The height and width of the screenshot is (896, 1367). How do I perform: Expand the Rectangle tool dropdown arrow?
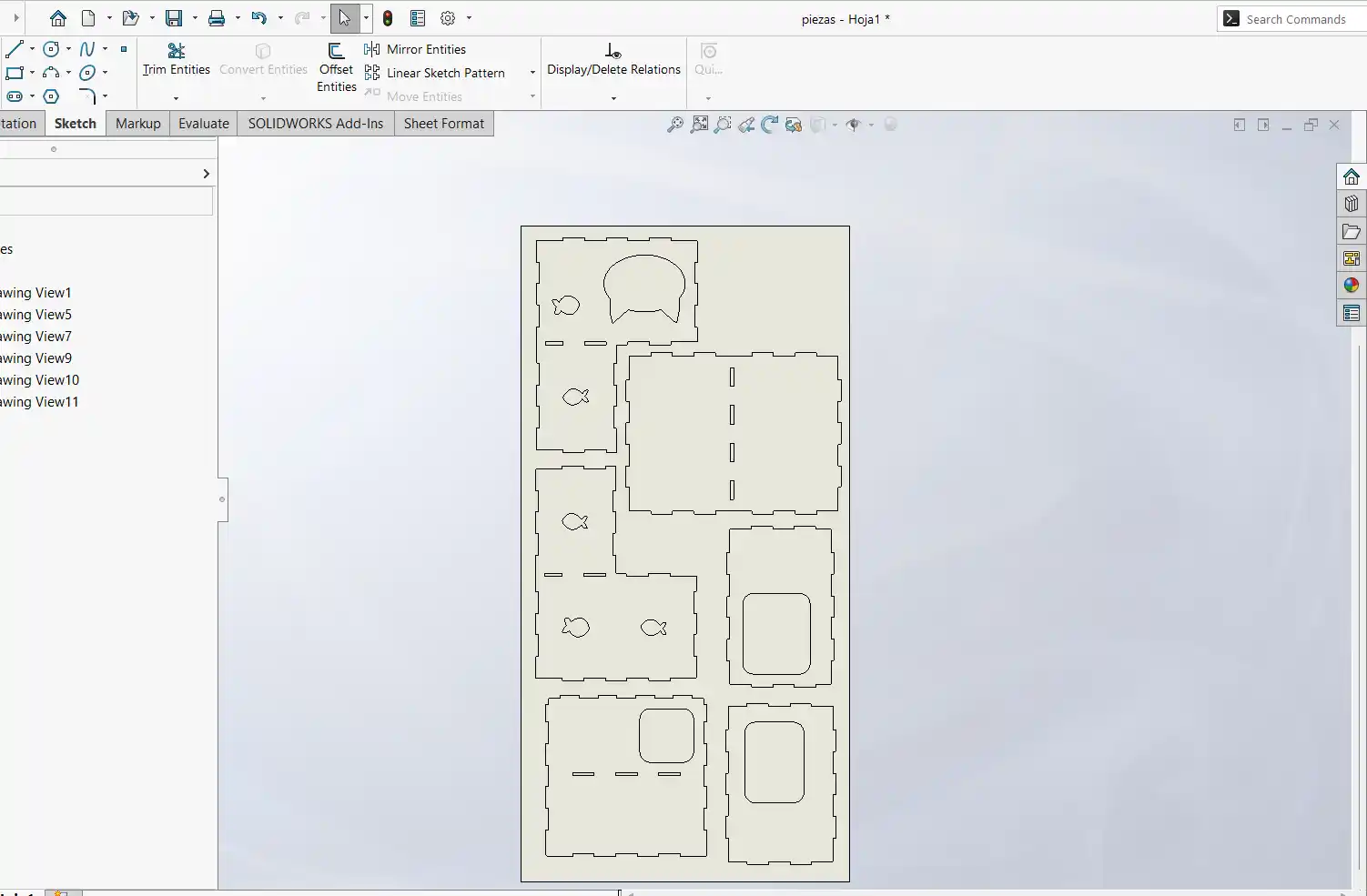pyautogui.click(x=32, y=73)
